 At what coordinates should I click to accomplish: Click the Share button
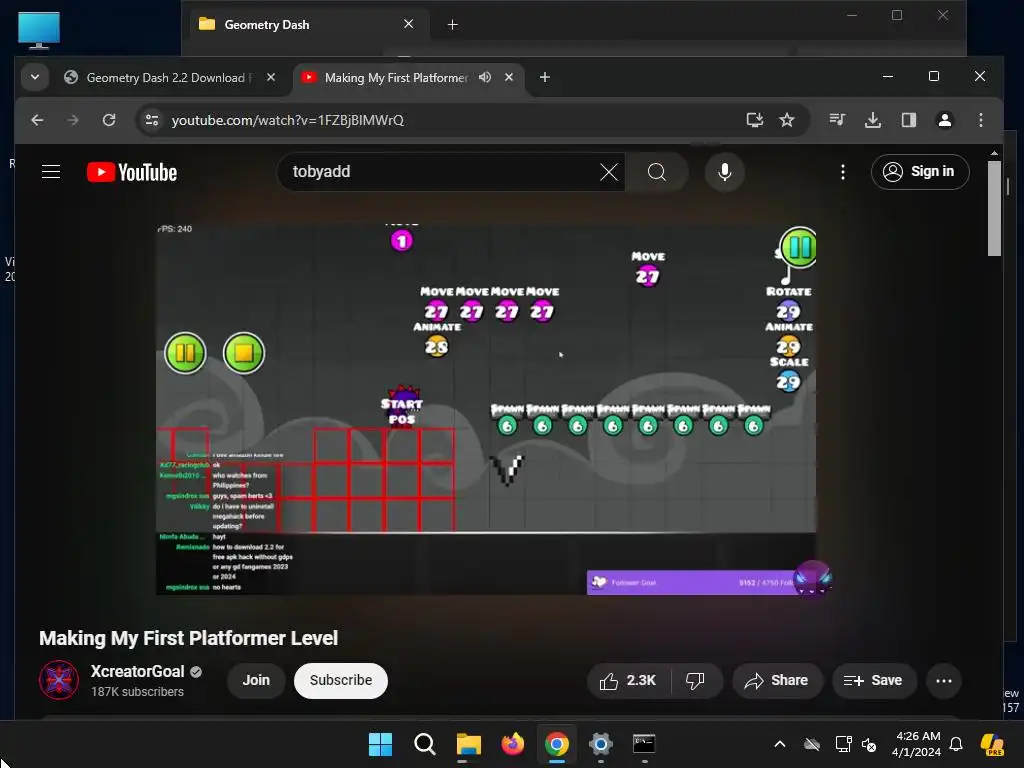click(776, 680)
